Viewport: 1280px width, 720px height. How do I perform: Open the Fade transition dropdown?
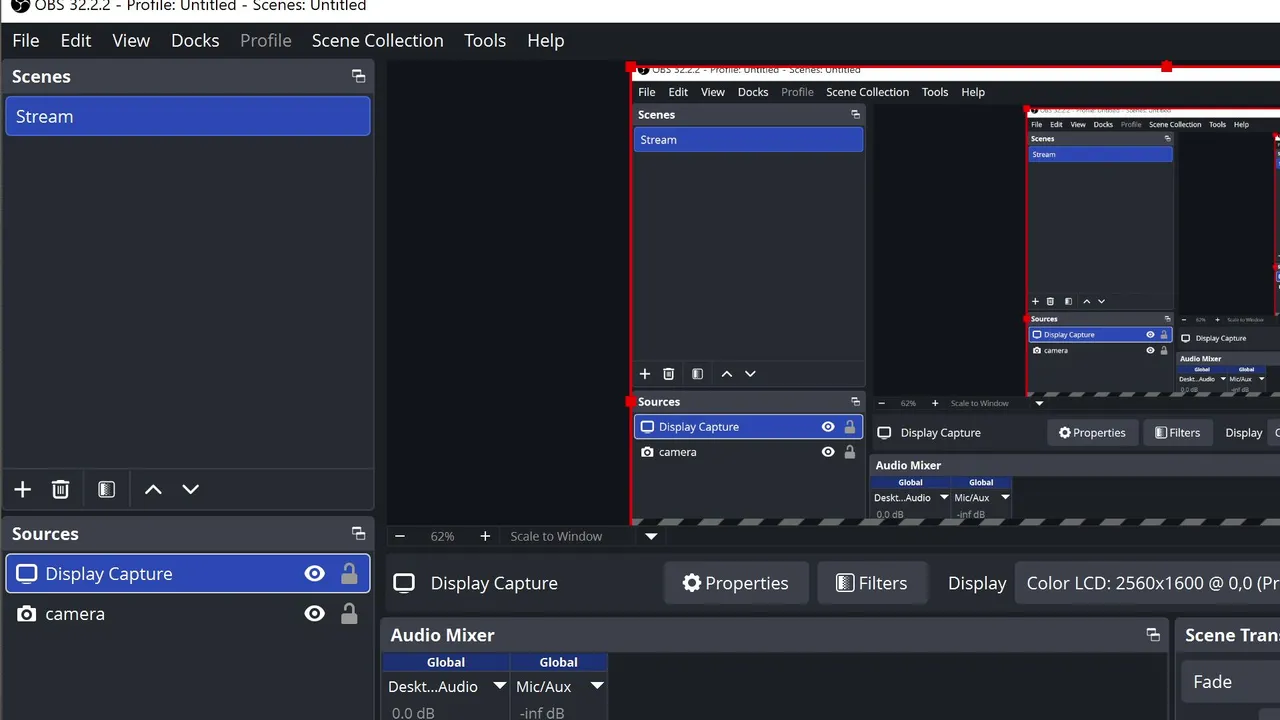(x=1230, y=682)
